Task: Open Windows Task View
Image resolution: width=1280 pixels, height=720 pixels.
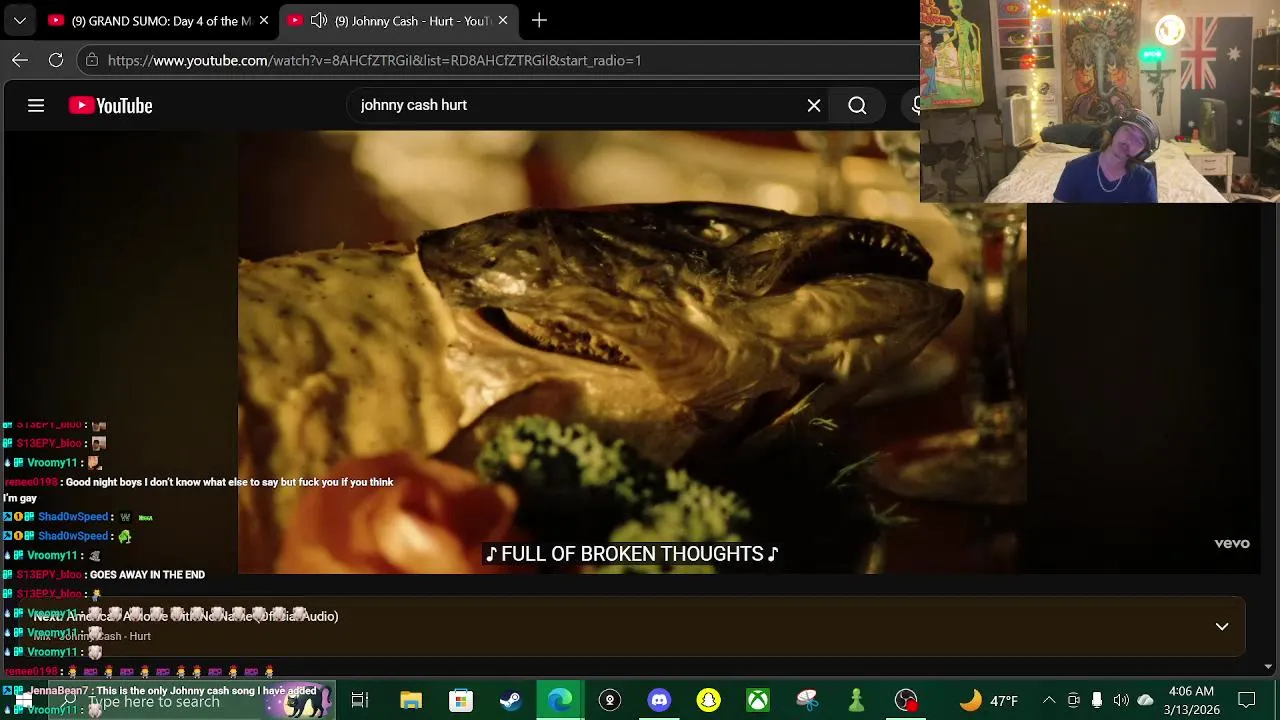Action: point(360,700)
